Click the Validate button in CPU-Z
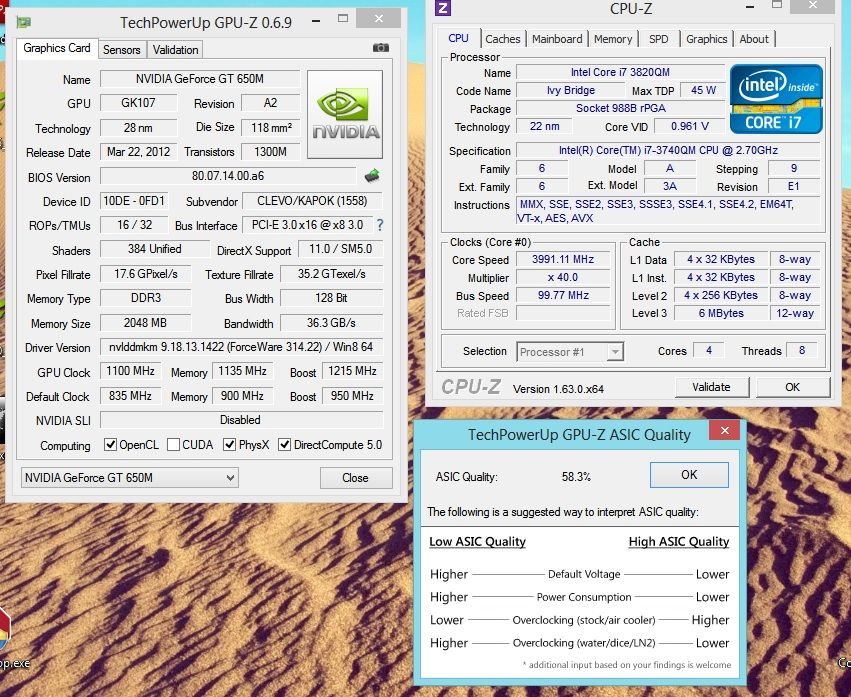This screenshot has width=851, height=697. [x=712, y=387]
